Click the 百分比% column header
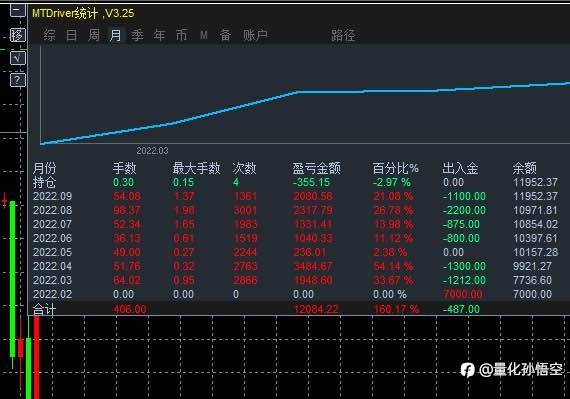This screenshot has width=570, height=399. [396, 168]
